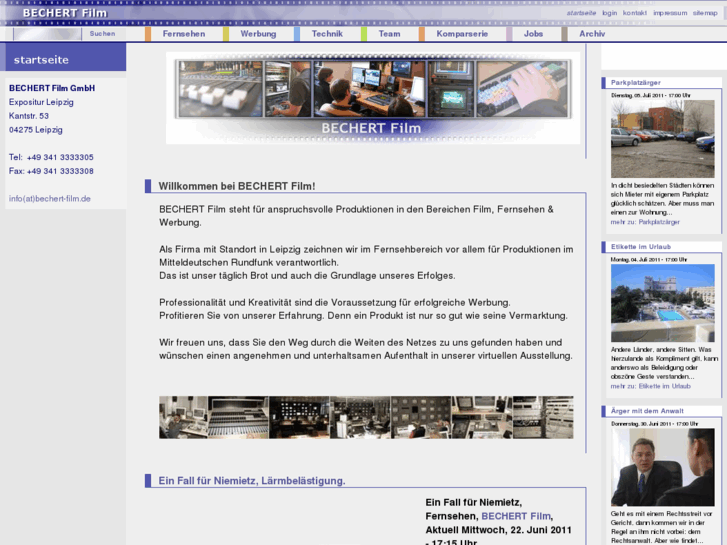The width and height of the screenshot is (727, 545).
Task: Select the 'Tel: +49 341 3333305' line
Action: click(51, 157)
